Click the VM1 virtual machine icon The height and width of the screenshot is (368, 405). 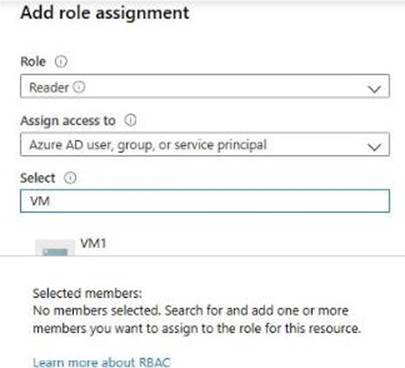(55, 248)
